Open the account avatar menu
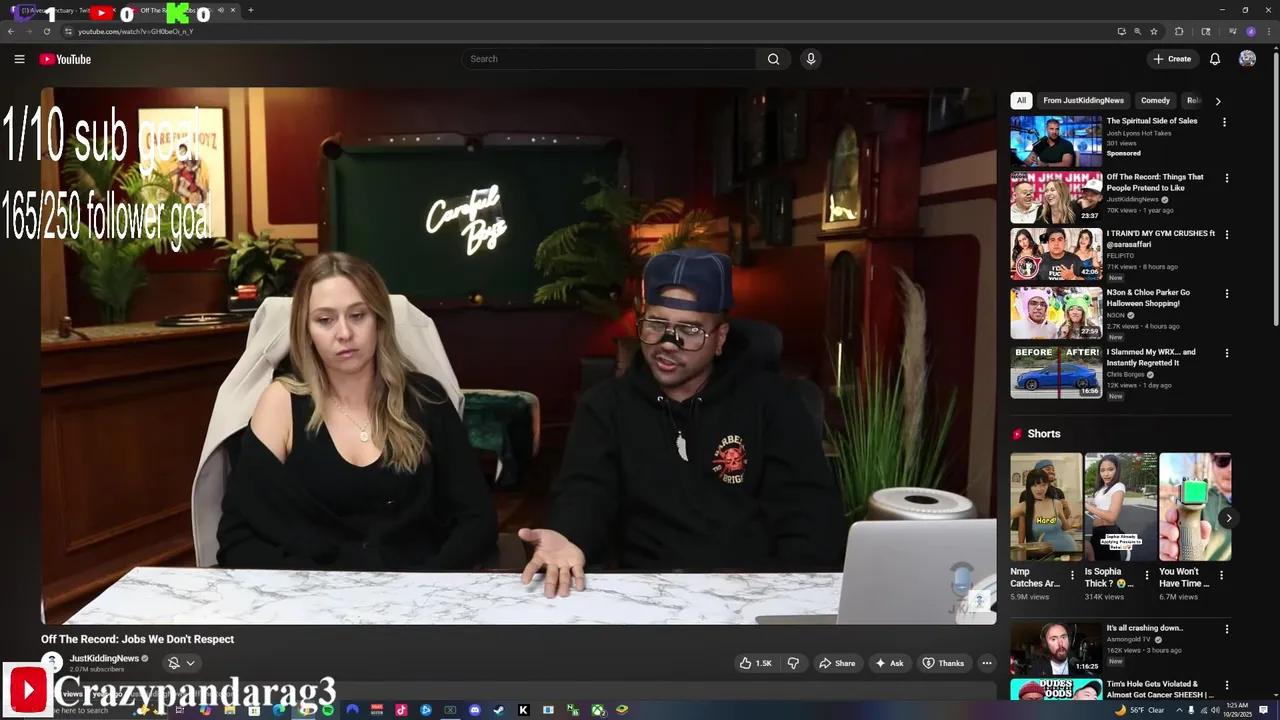The image size is (1280, 720). pyautogui.click(x=1247, y=59)
